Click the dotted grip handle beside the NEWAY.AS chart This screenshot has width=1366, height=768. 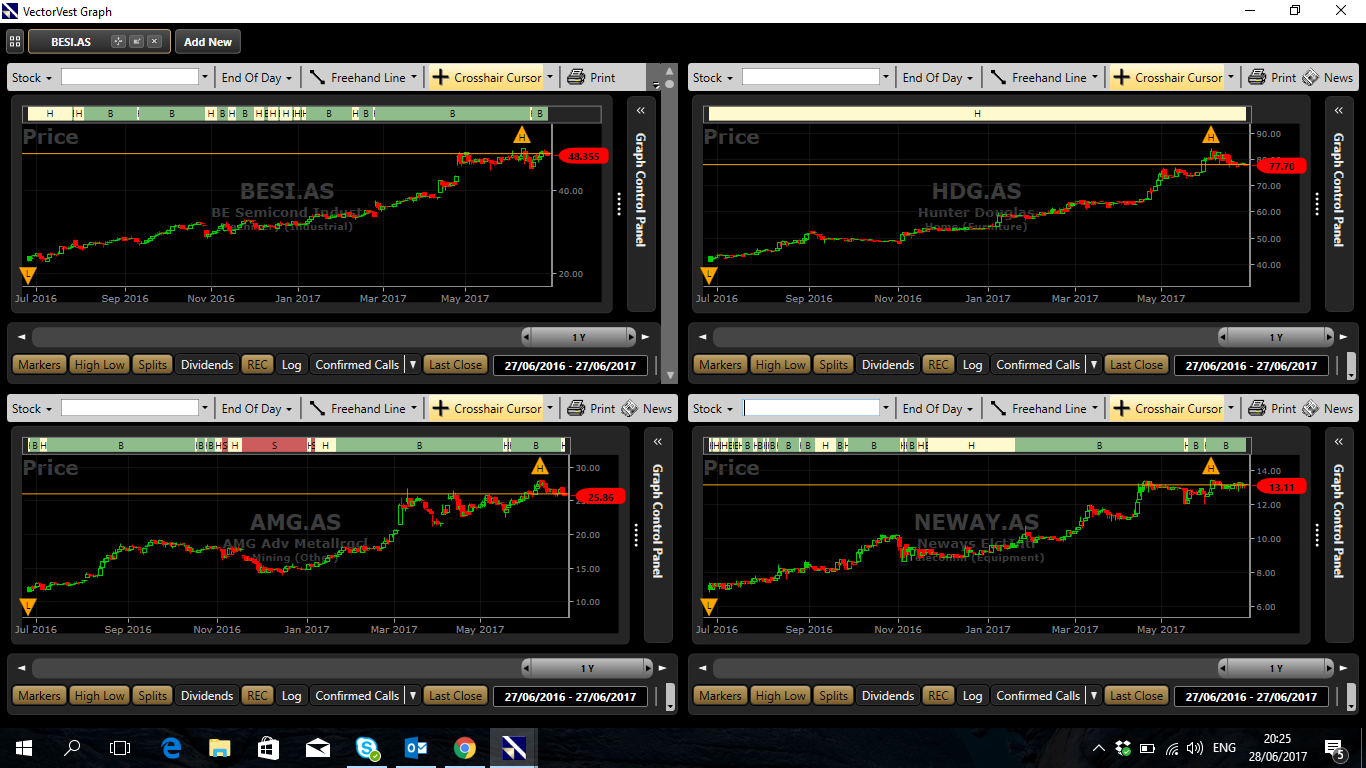(x=1317, y=535)
